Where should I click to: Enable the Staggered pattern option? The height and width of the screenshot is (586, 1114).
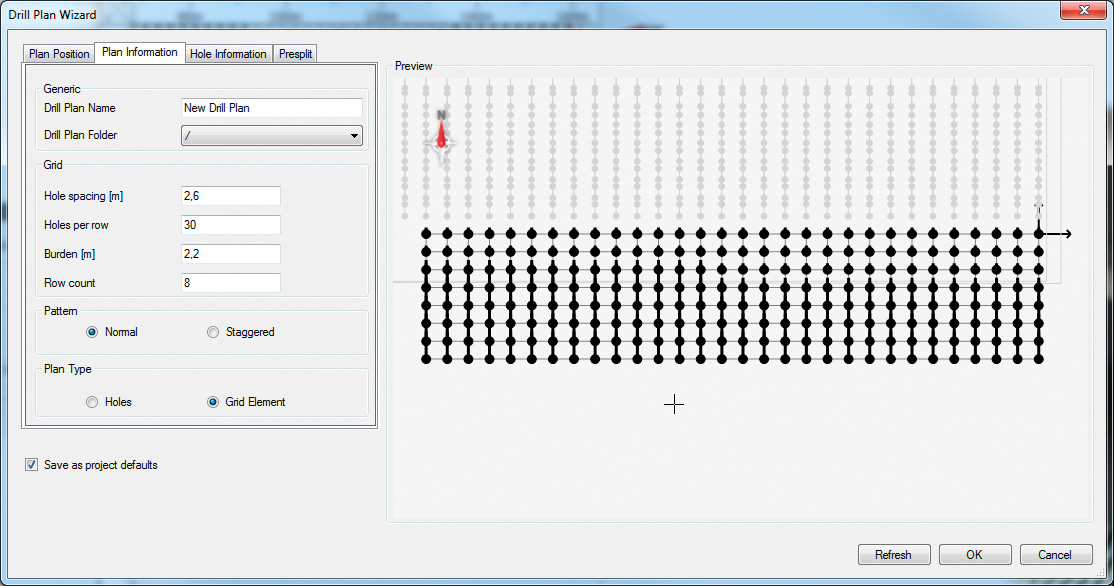tap(212, 331)
